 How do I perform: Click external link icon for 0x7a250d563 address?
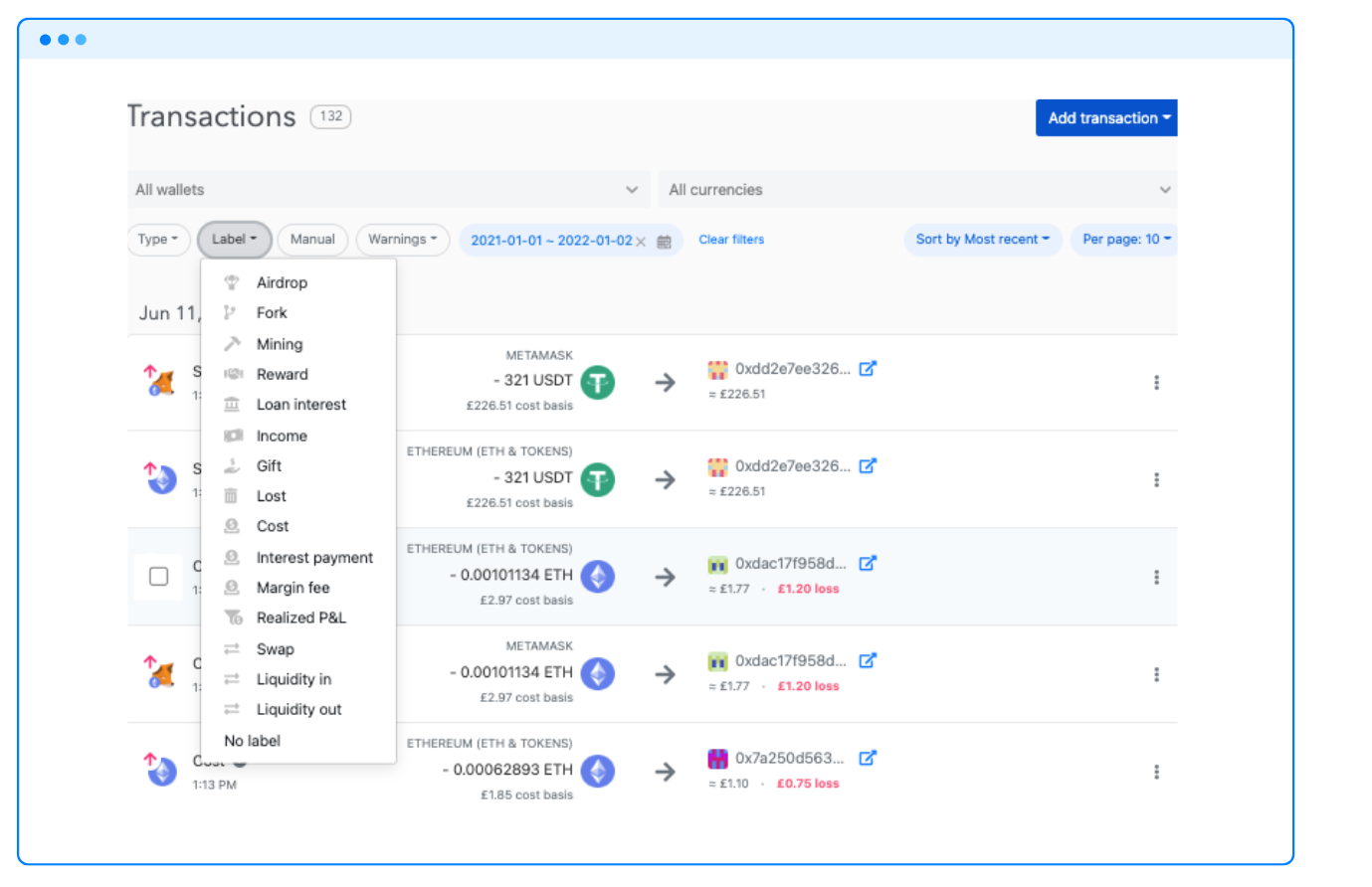point(868,759)
